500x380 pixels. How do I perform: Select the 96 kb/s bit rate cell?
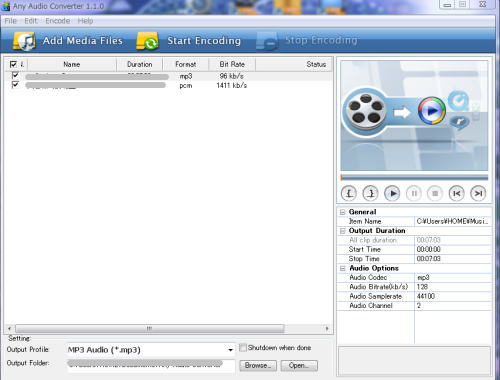(232, 76)
